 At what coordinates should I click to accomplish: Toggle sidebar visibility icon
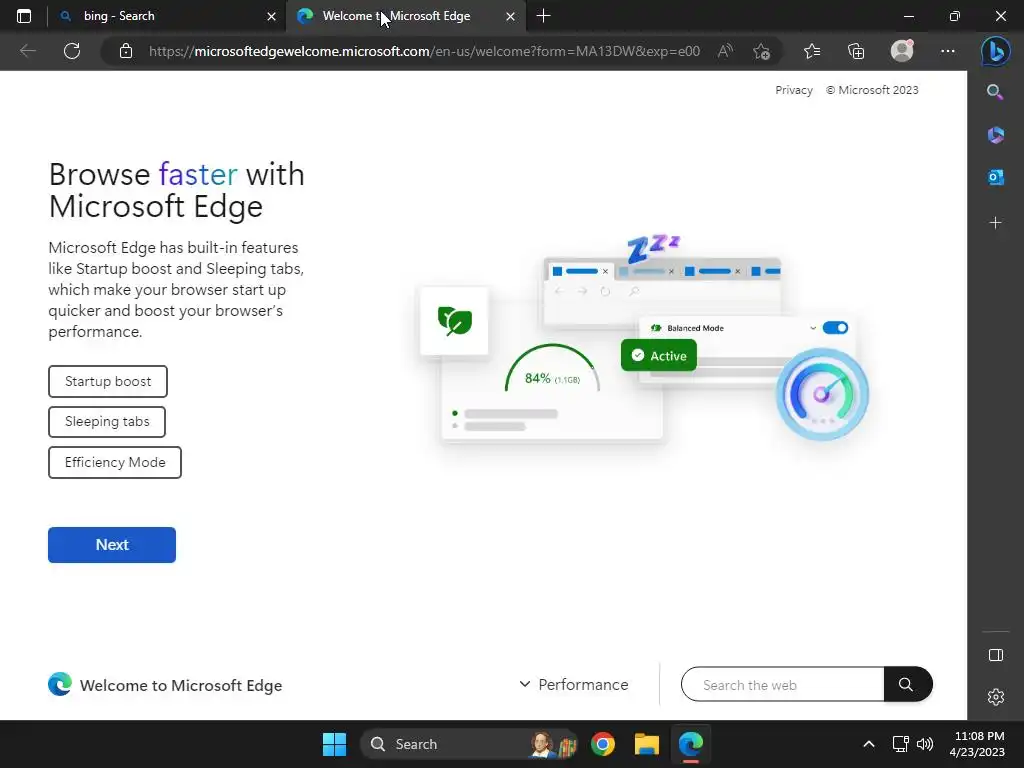[x=996, y=655]
